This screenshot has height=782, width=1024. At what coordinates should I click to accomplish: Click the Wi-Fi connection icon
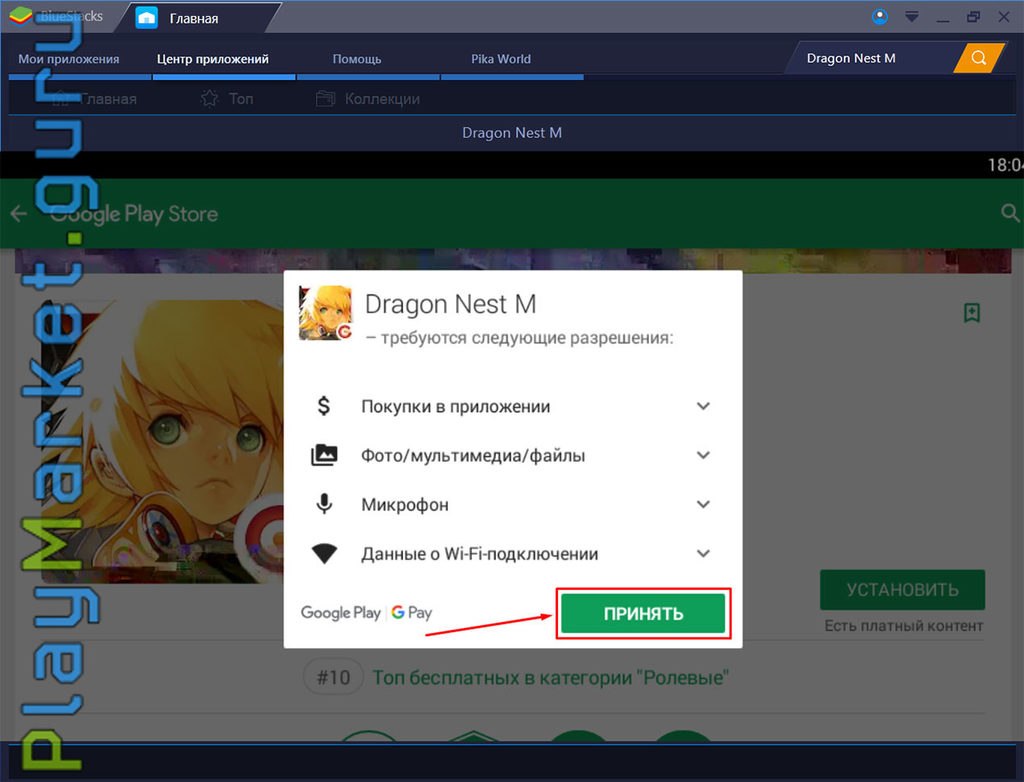[324, 554]
